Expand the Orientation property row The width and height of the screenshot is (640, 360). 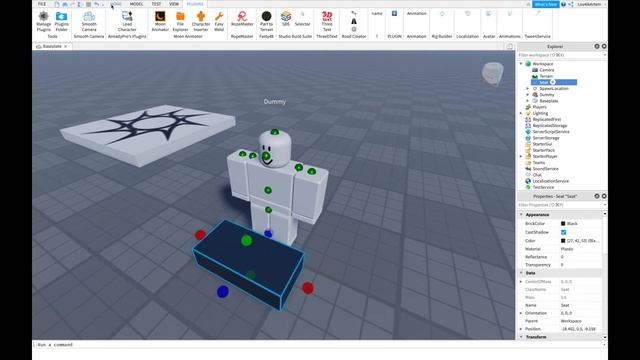[521, 313]
